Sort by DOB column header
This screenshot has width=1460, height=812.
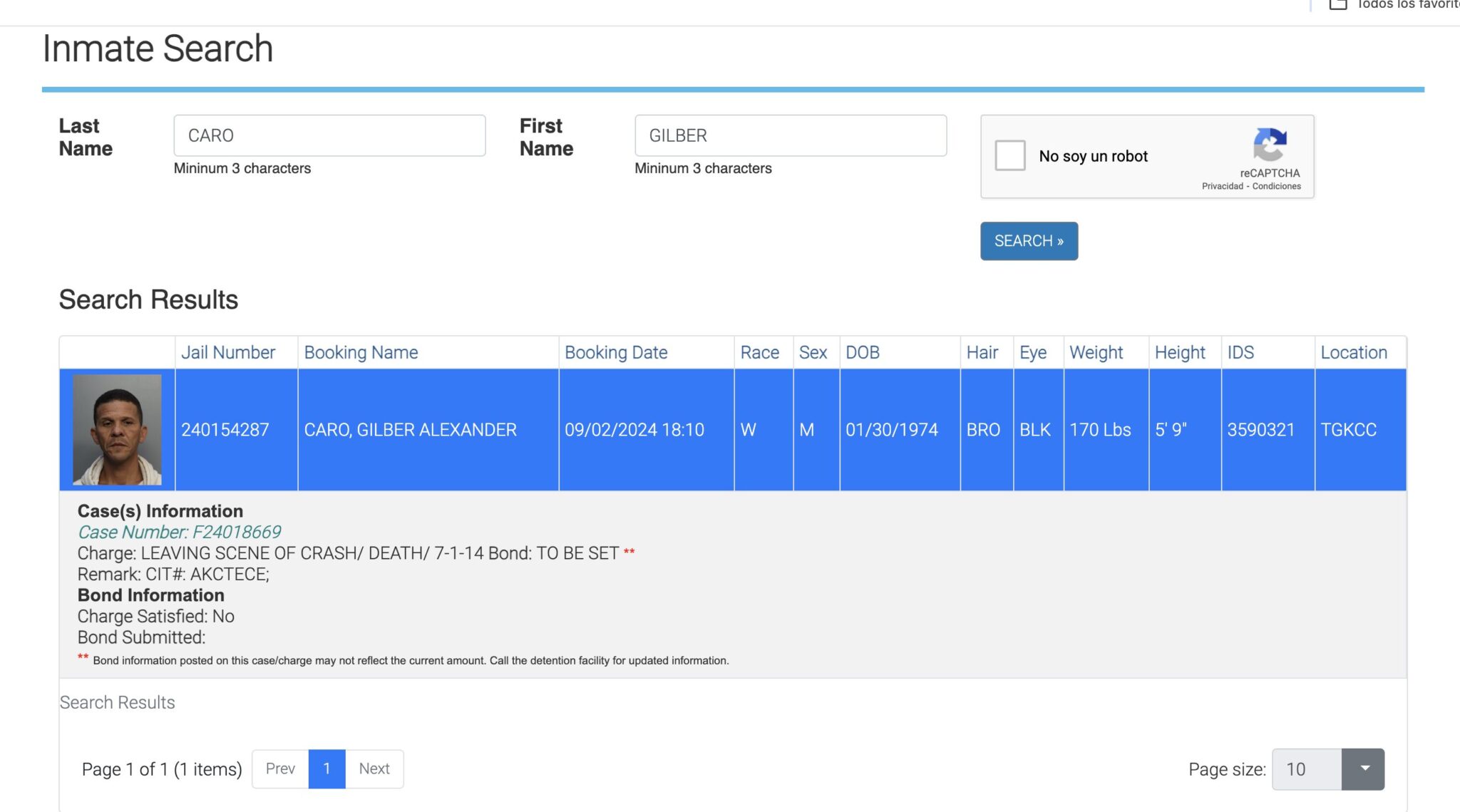(862, 352)
